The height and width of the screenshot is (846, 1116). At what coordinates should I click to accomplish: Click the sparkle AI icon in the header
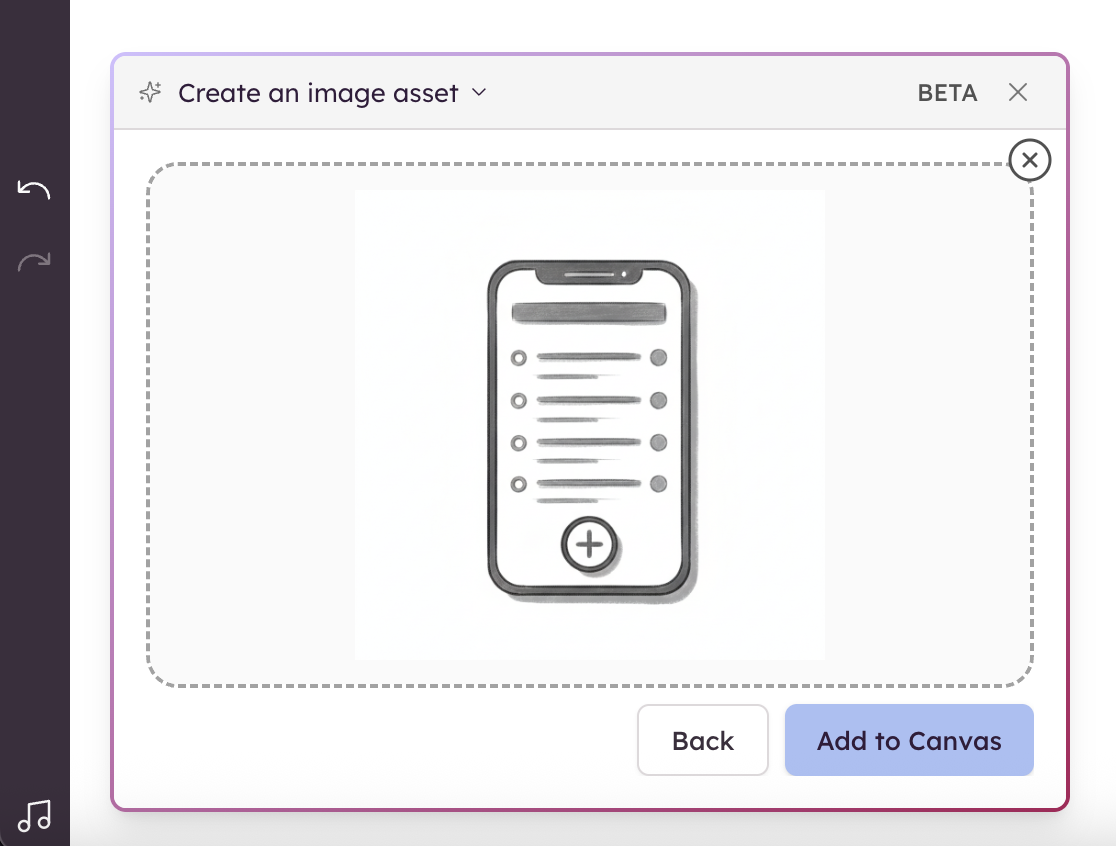tap(150, 93)
